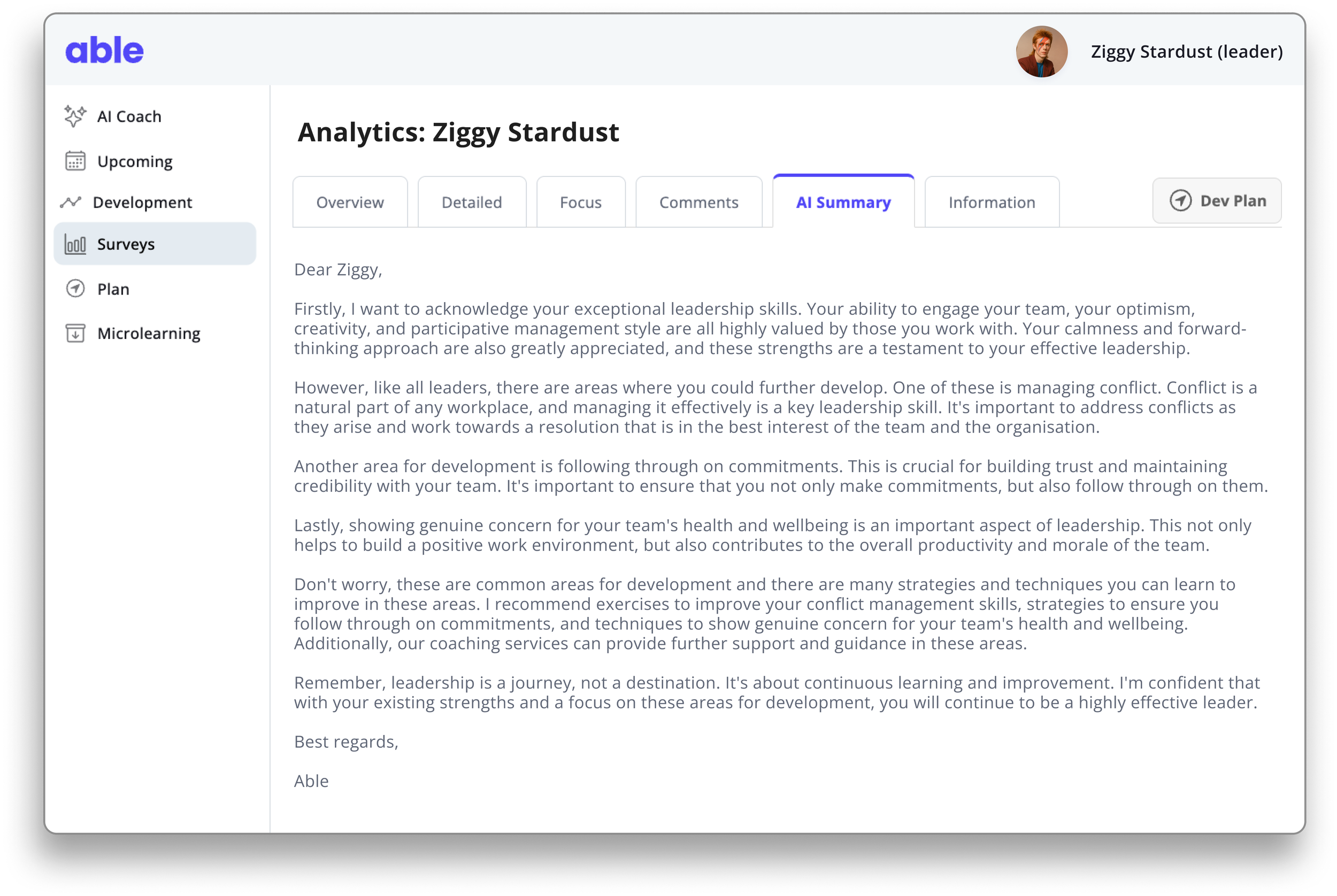Click the compass icon in Dev Plan button
The width and height of the screenshot is (1337, 896).
pos(1180,200)
